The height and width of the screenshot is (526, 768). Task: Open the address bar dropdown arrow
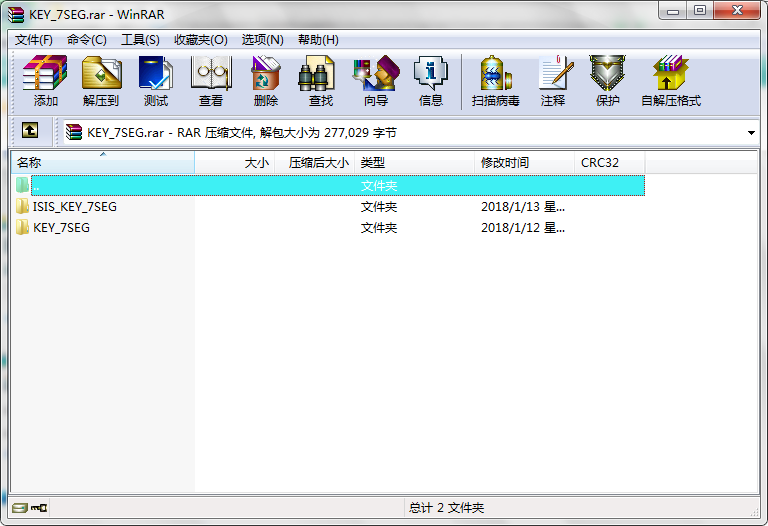coord(751,133)
